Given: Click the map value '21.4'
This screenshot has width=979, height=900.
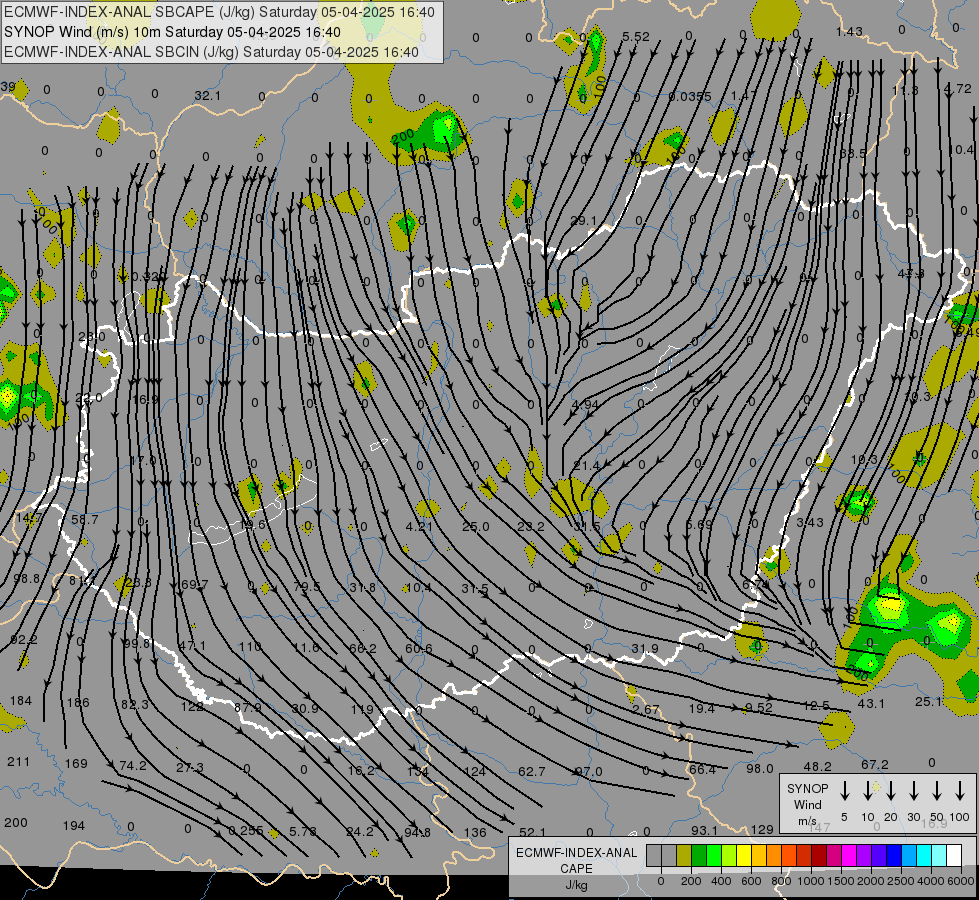Looking at the screenshot, I should click(586, 465).
